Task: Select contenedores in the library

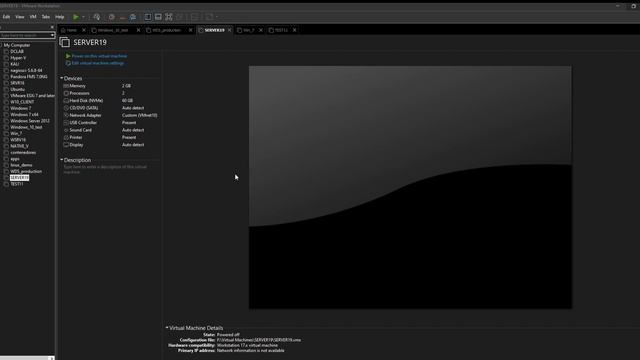Action: [x=23, y=152]
